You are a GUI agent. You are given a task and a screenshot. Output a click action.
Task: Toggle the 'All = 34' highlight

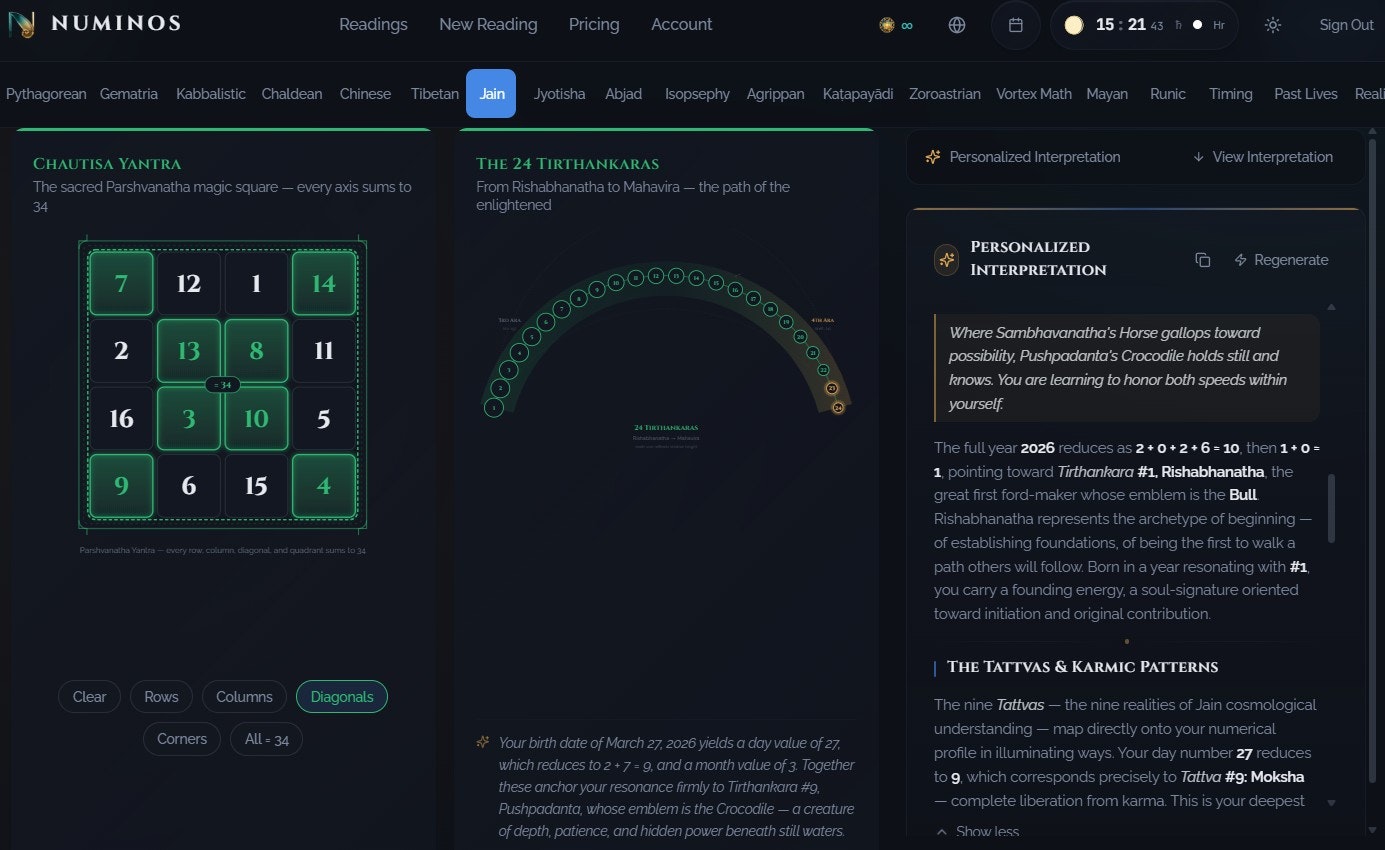[266, 739]
